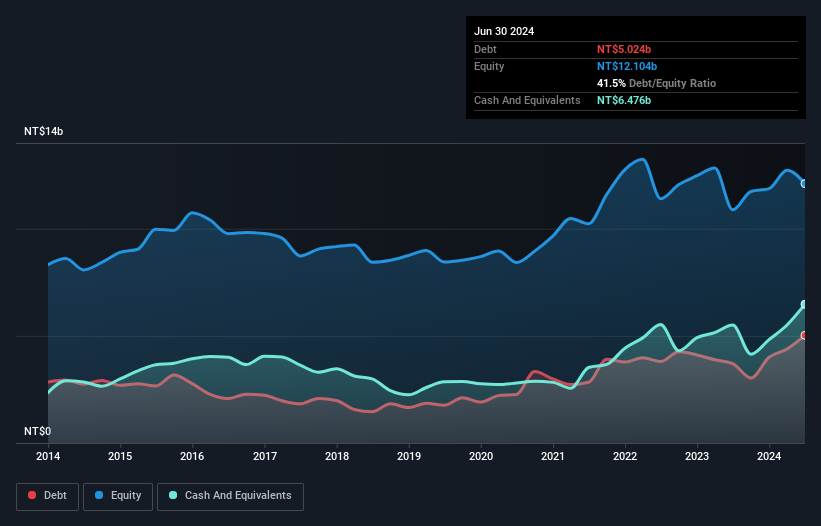The image size is (821, 526).
Task: Click the 2024 x-axis label
Action: (x=769, y=456)
